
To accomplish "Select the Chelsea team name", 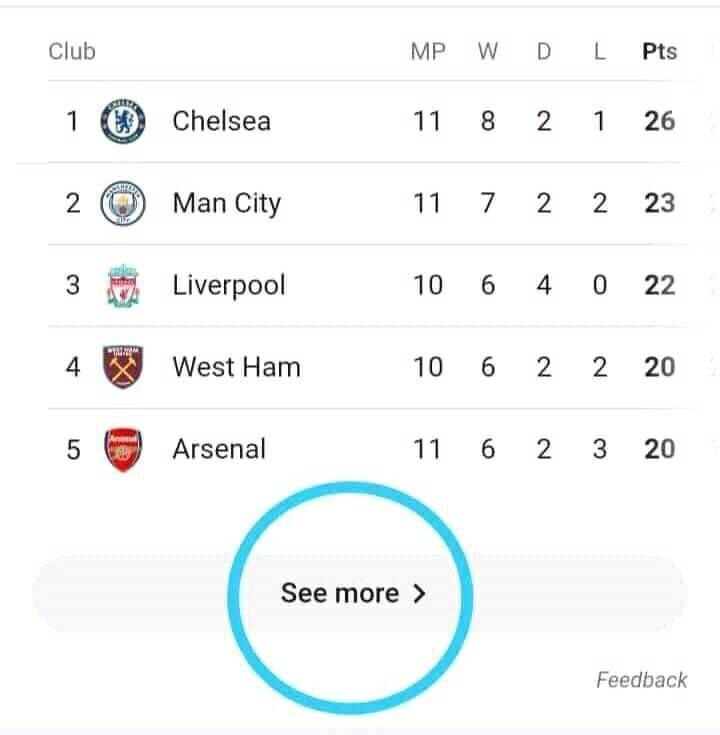I will [221, 121].
